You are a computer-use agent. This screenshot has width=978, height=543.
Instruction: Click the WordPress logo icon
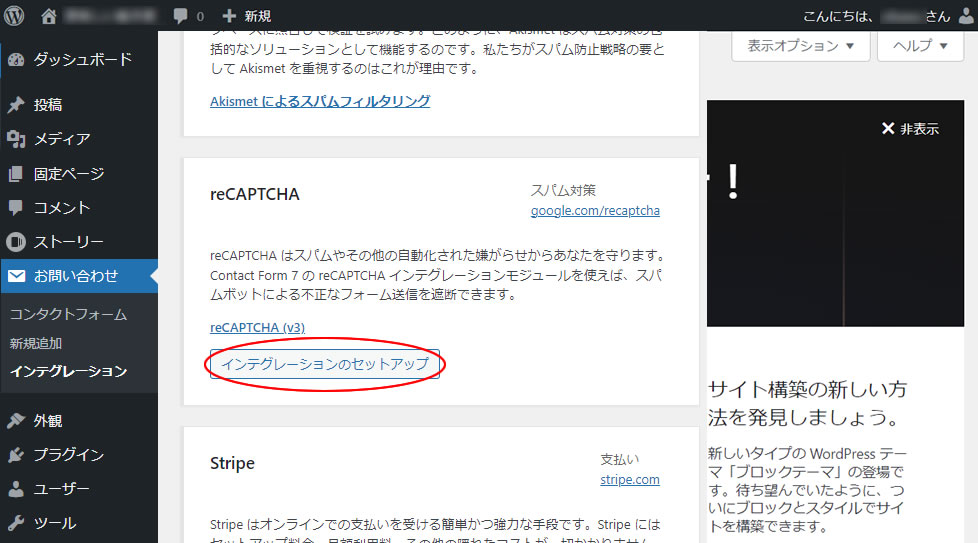(x=14, y=16)
